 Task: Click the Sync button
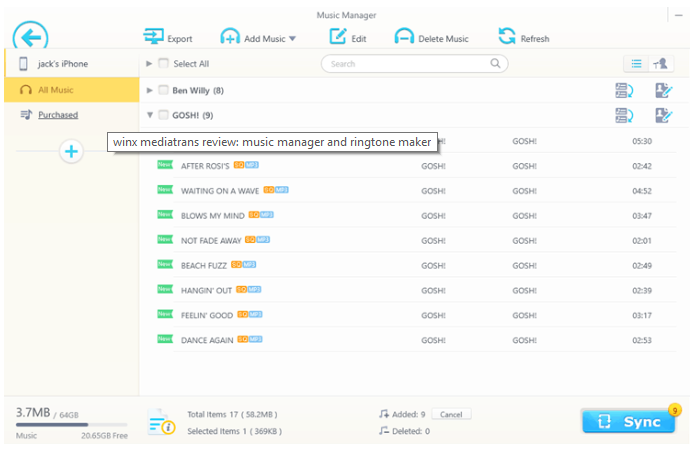628,421
